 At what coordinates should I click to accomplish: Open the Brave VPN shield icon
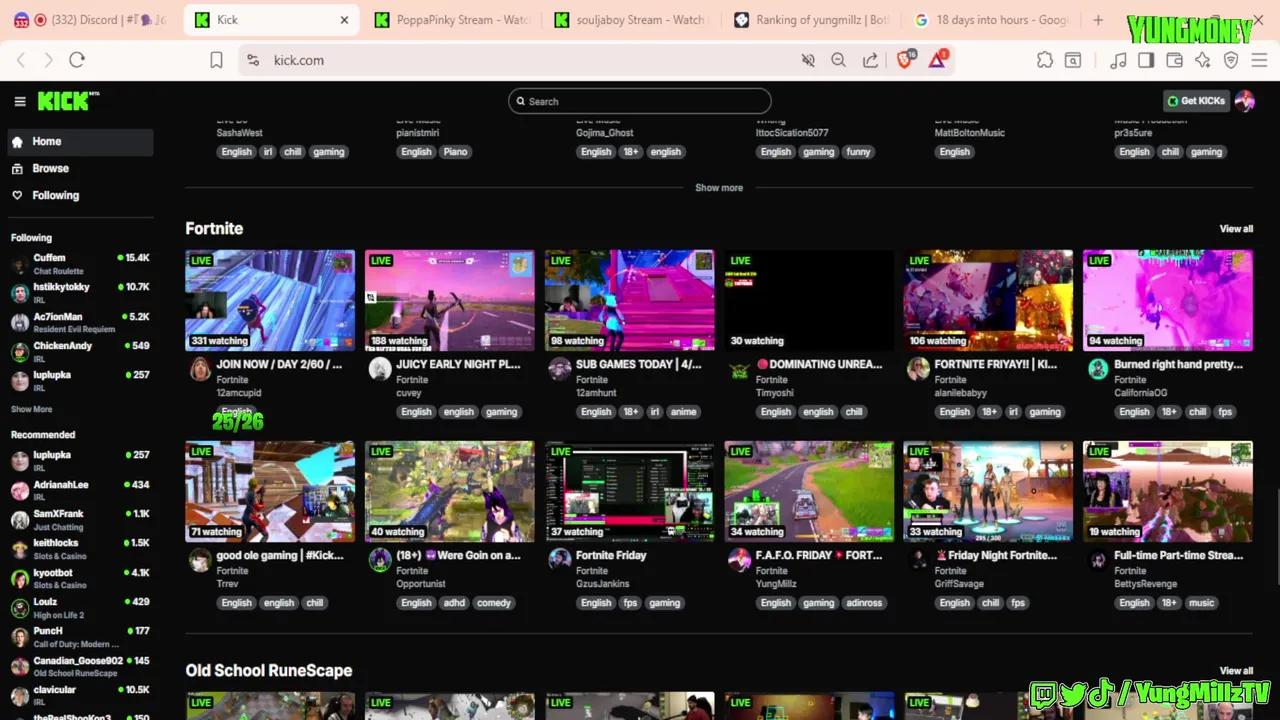pos(1231,60)
